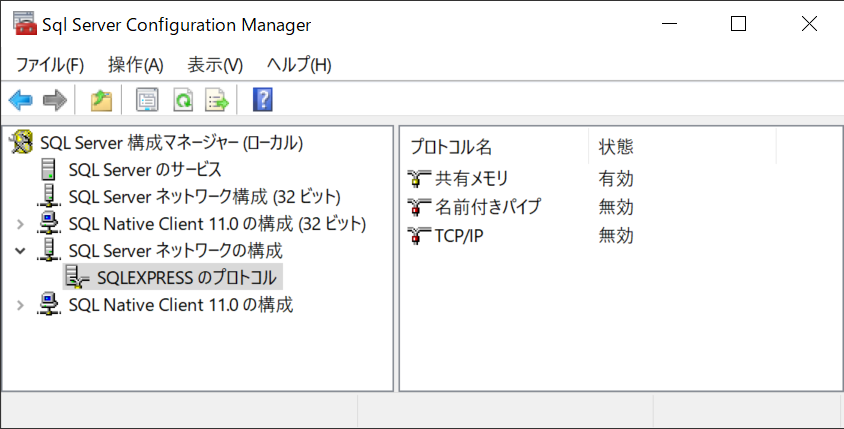
Task: Open the ファイル(F) menu
Action: pos(50,65)
